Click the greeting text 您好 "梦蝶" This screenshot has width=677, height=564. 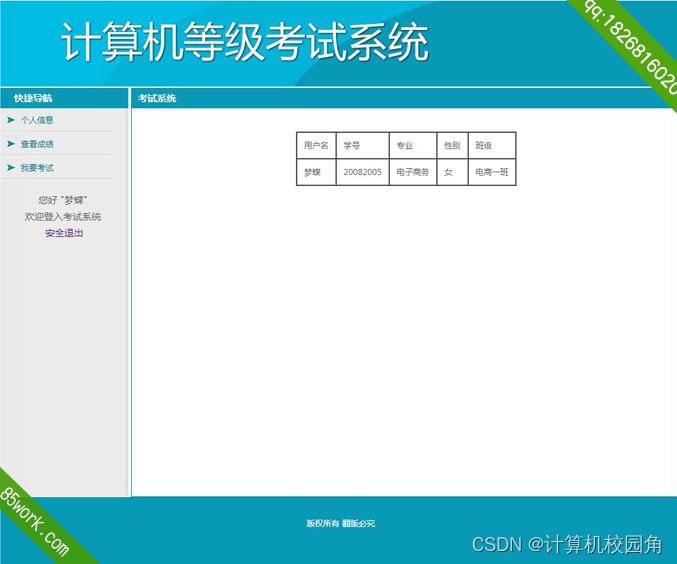(x=63, y=200)
